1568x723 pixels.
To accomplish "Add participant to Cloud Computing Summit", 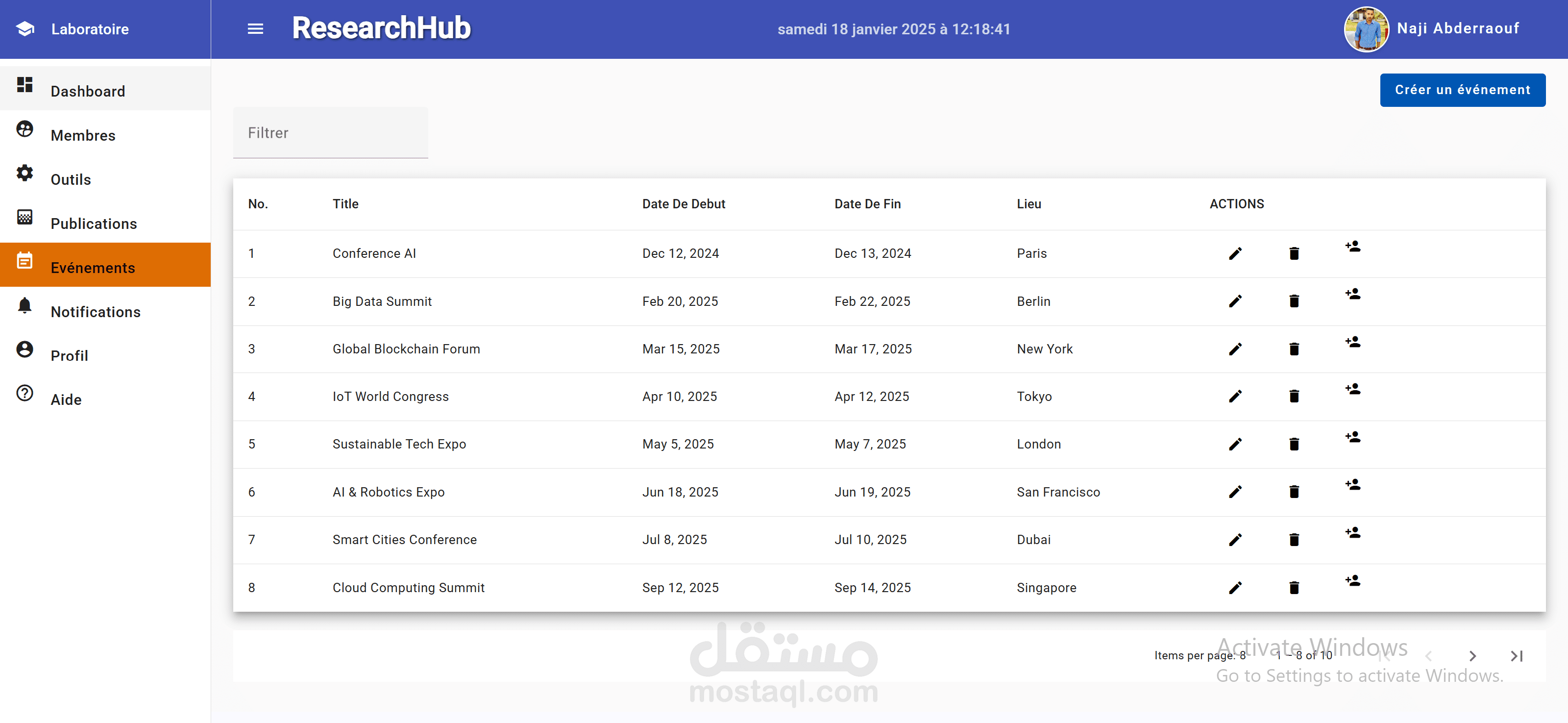I will tap(1352, 580).
